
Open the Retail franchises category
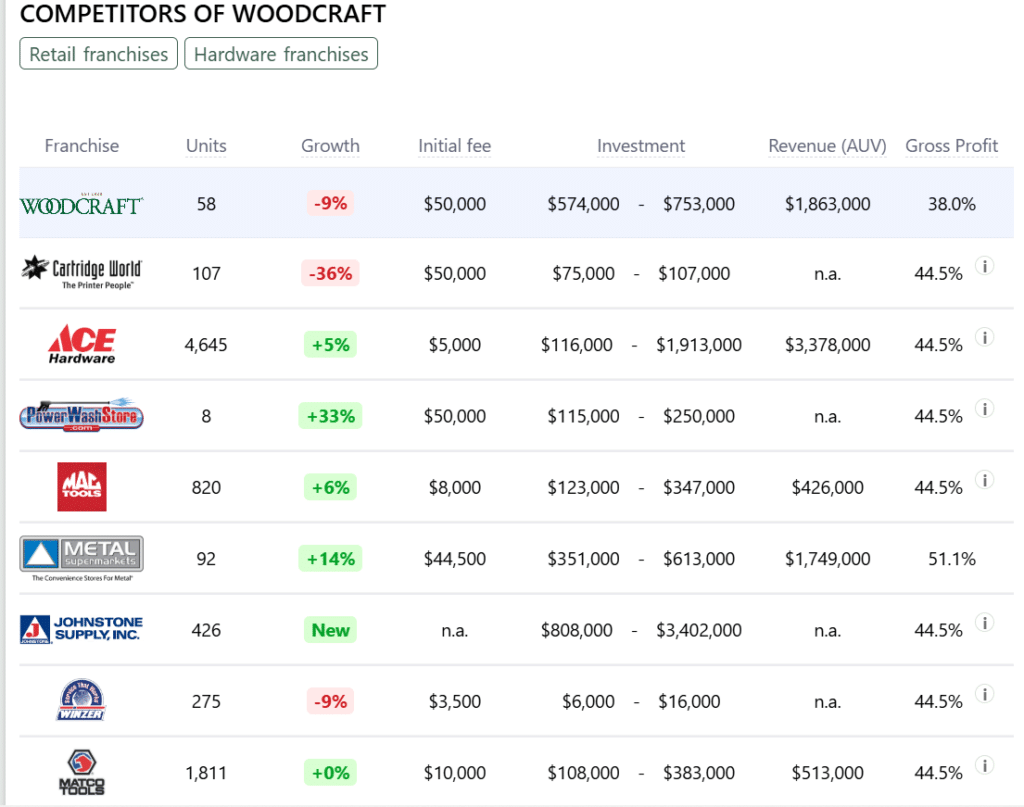(x=99, y=54)
